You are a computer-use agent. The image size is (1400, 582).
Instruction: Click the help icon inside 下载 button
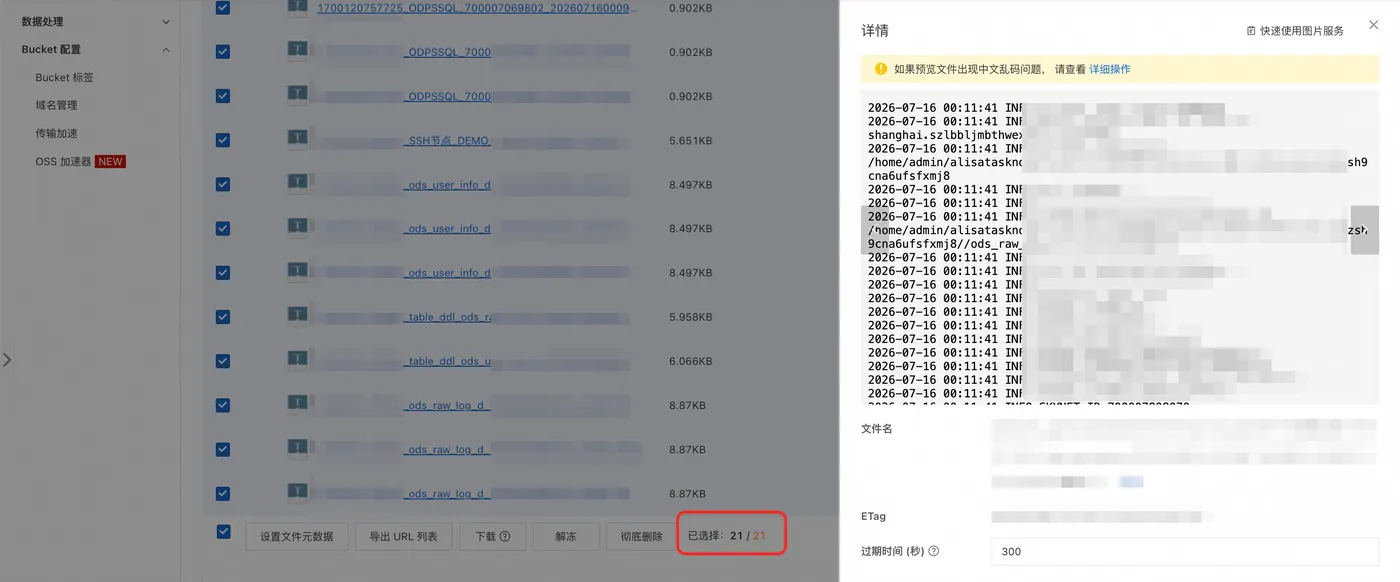505,536
